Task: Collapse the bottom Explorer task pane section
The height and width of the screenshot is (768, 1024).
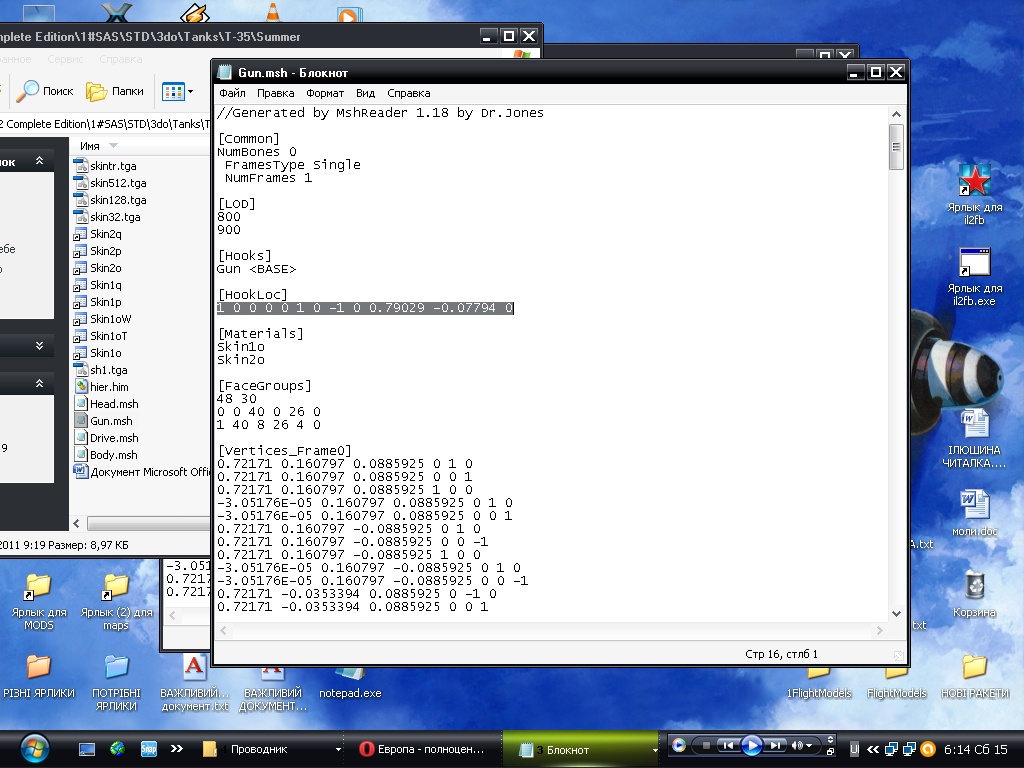Action: coord(39,384)
